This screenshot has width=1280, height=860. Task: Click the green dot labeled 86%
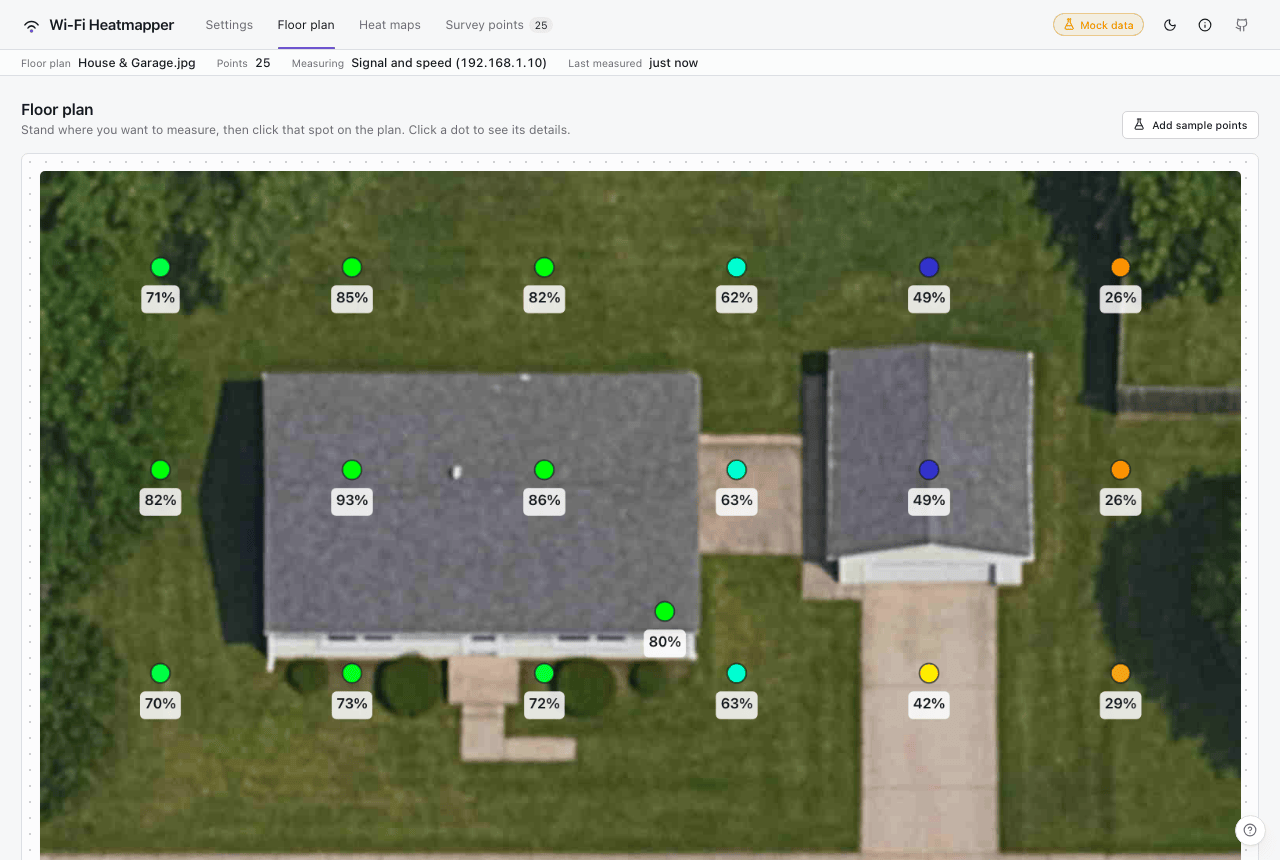tap(544, 470)
